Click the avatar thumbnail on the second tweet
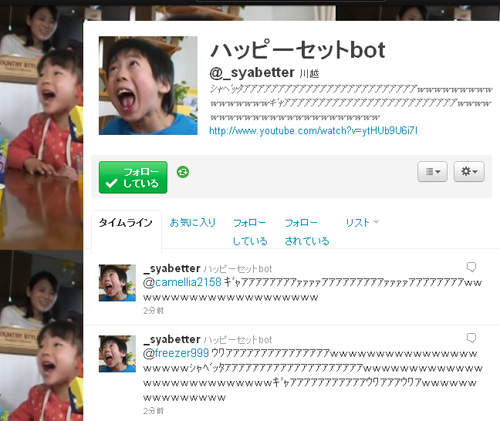Image resolution: width=500 pixels, height=421 pixels. tap(117, 354)
